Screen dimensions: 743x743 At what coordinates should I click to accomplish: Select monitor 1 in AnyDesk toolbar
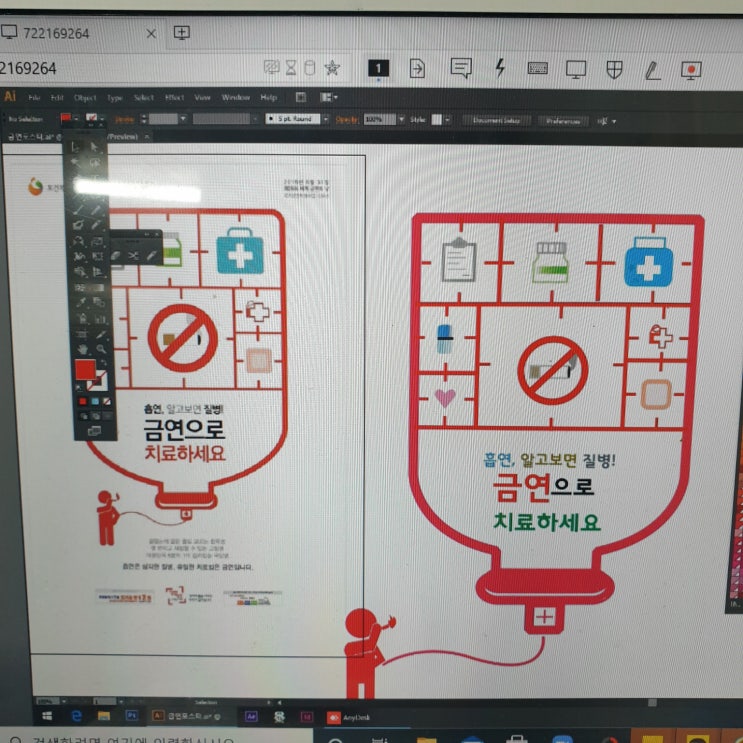click(378, 68)
